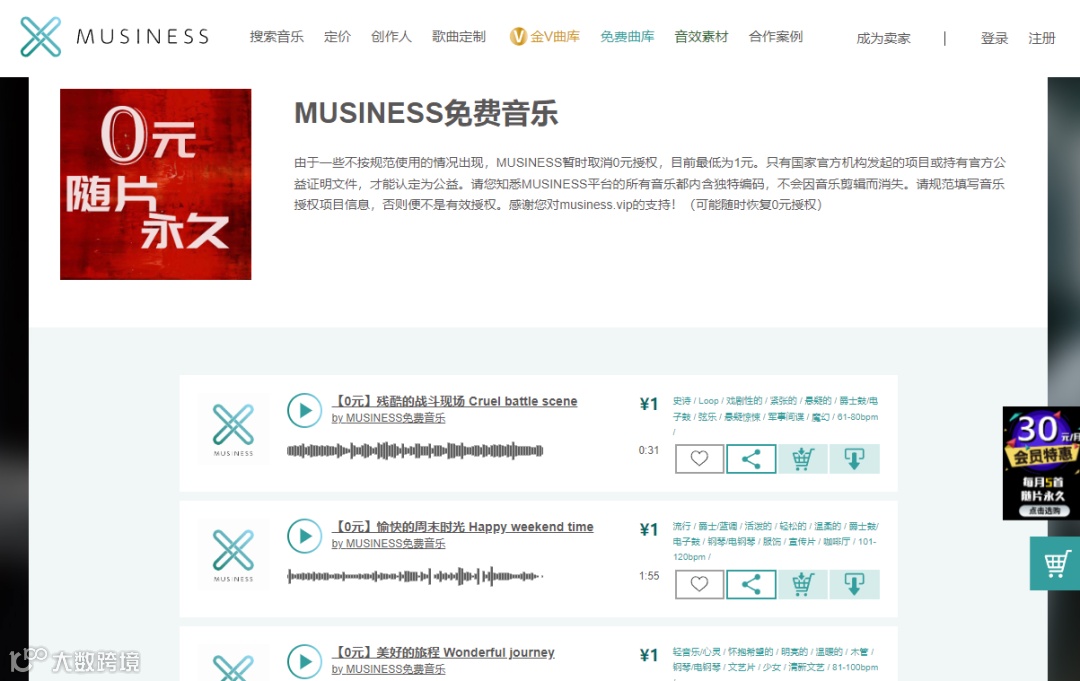
Task: Favorite the Cruel battle scene track with heart
Action: click(x=699, y=459)
